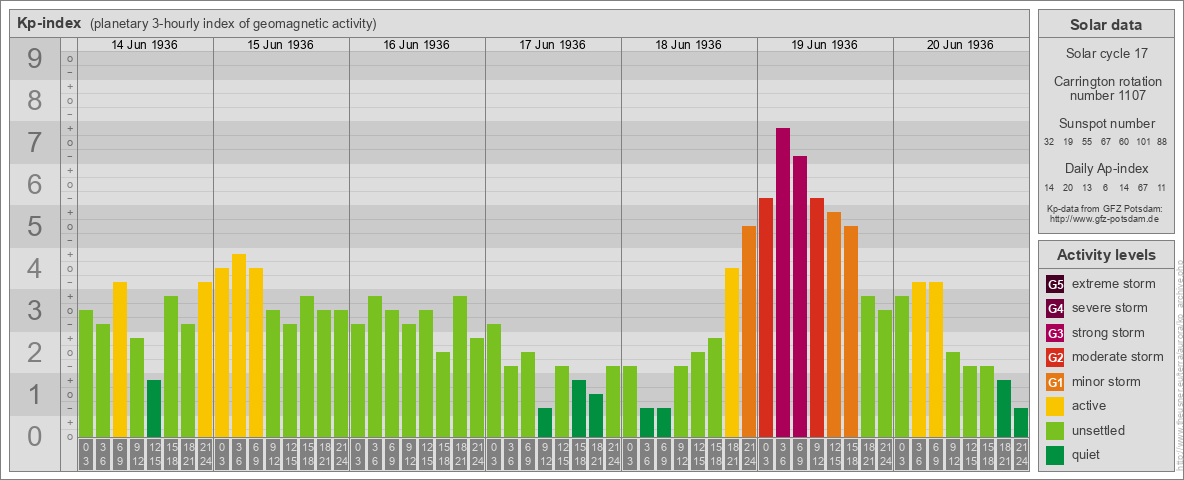This screenshot has width=1184, height=480.
Task: Select the 14 Jun 1936 date header
Action: pyautogui.click(x=145, y=45)
